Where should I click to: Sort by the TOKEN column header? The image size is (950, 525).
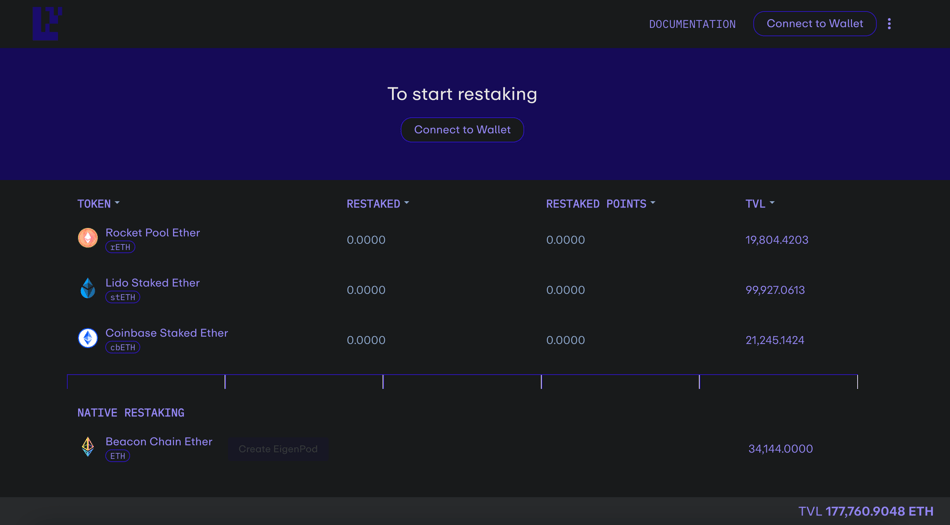(x=98, y=204)
